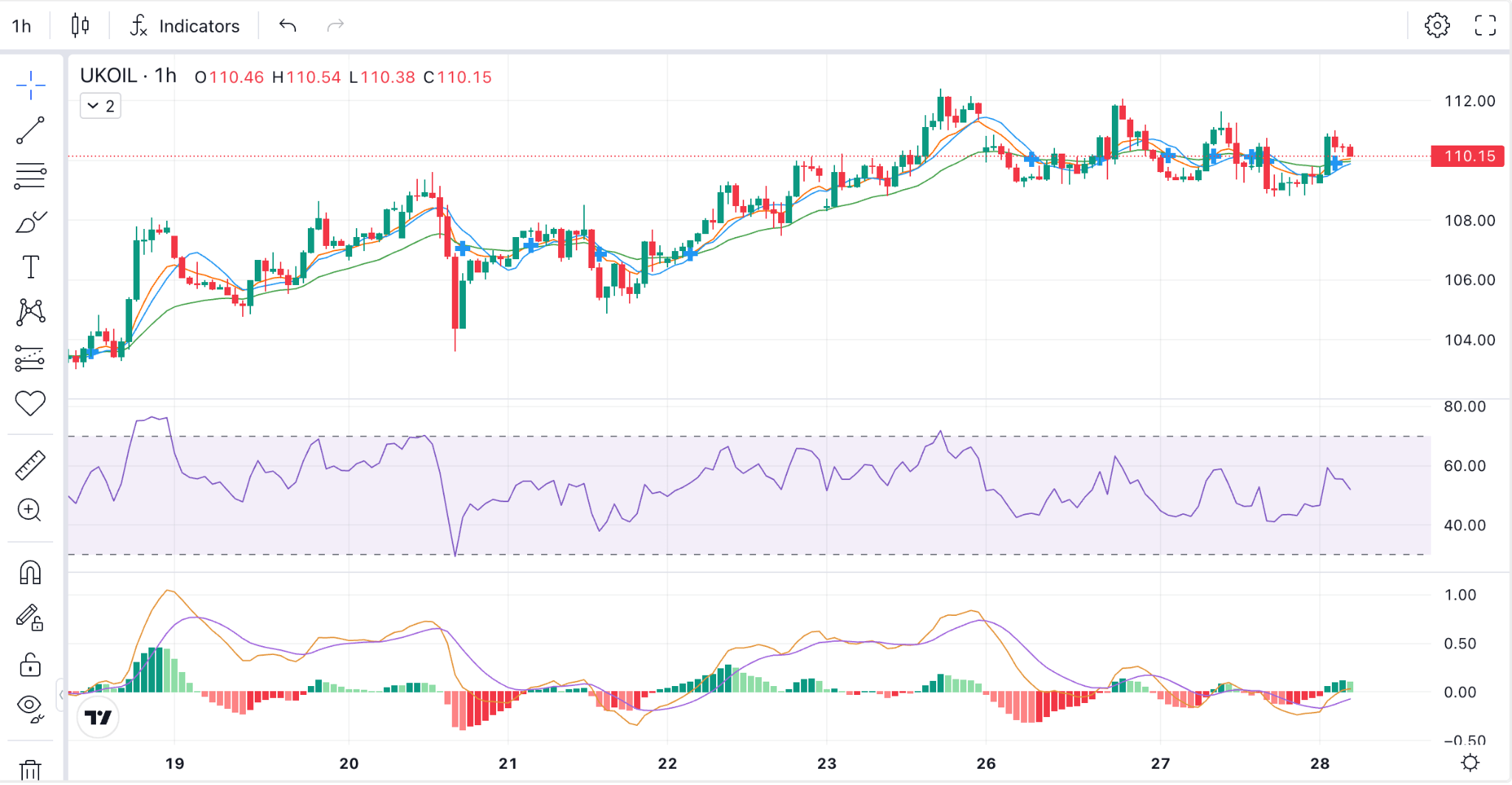Open the 1h interval dropdown

[22, 26]
